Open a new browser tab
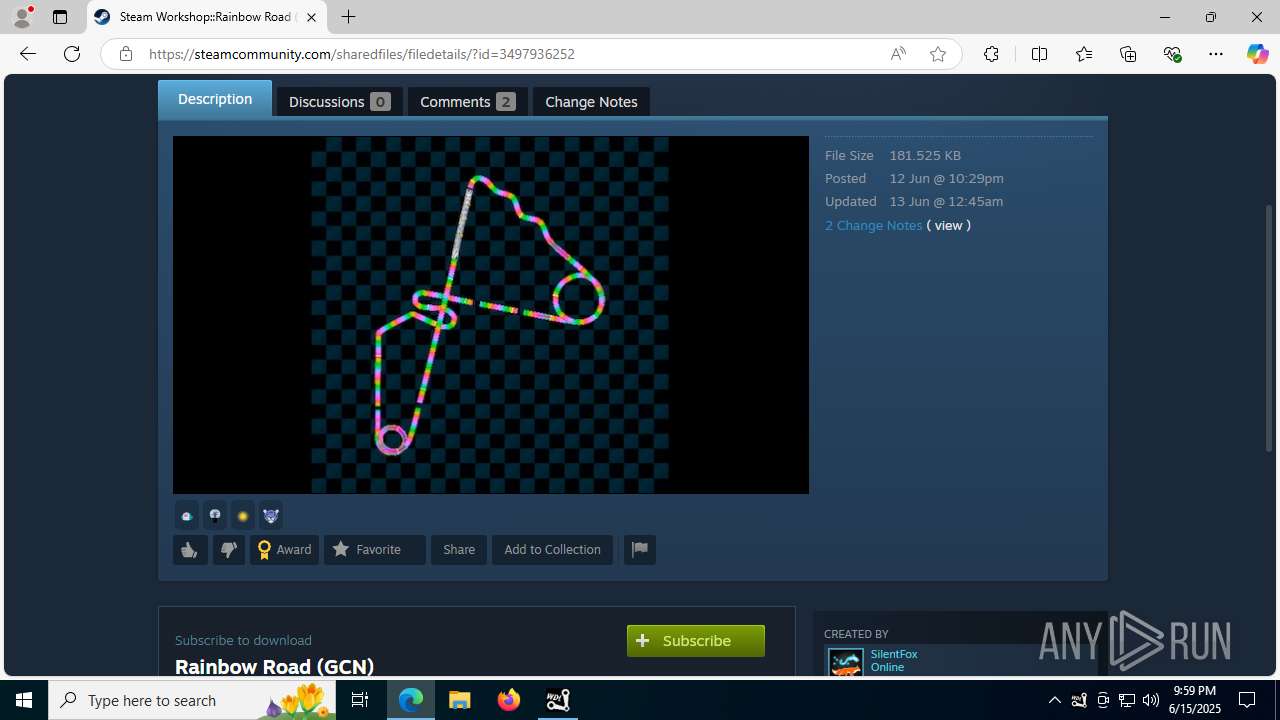 click(348, 17)
